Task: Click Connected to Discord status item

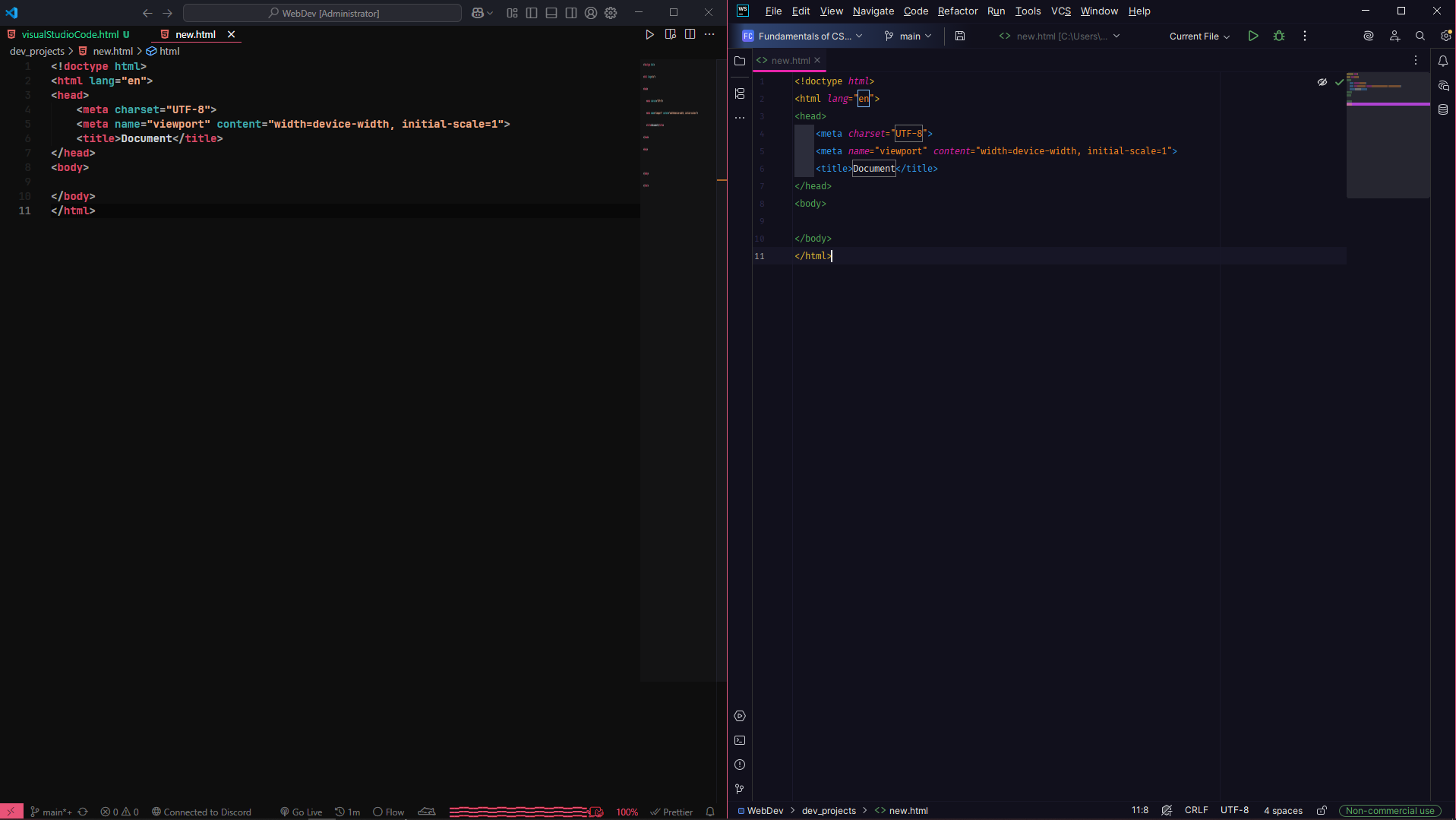Action: 201,812
